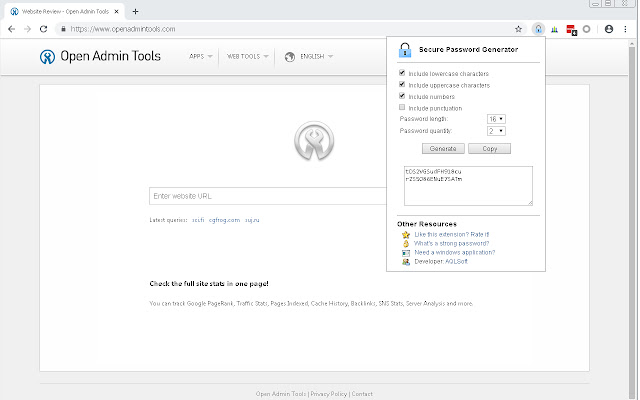The width and height of the screenshot is (640, 400).
Task: Expand the APPS menu
Action: point(200,56)
